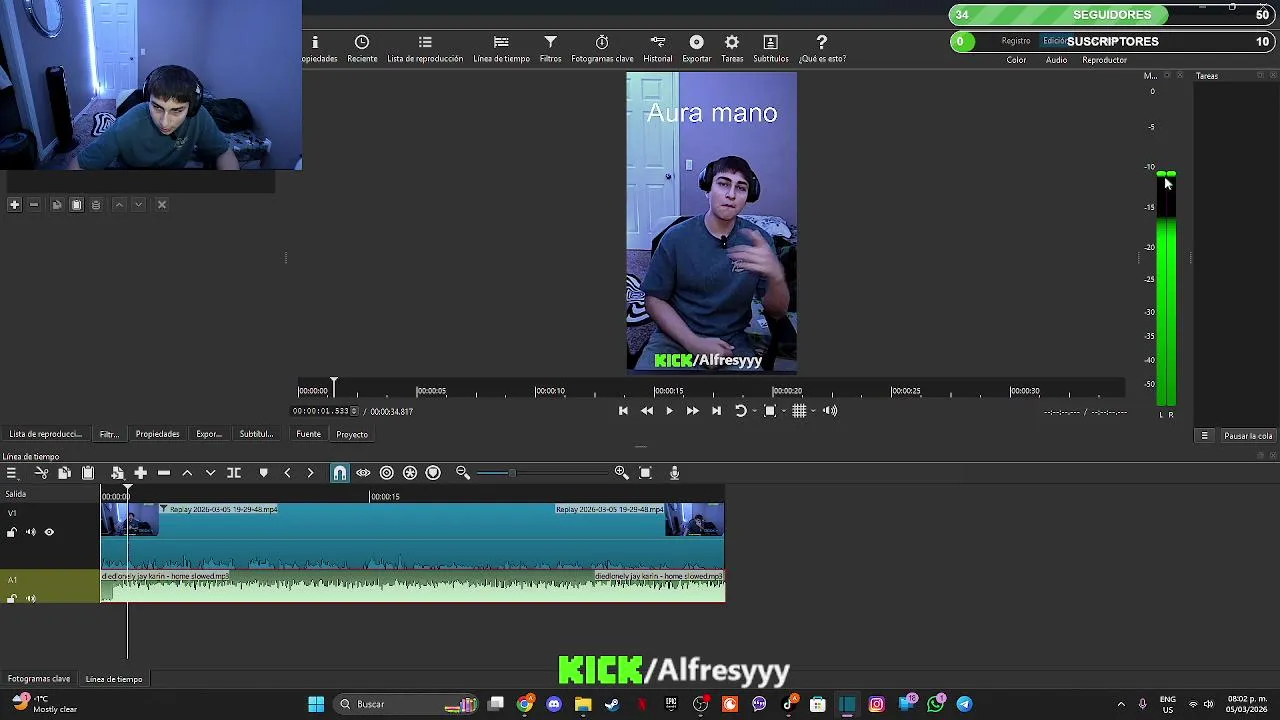Click Tareas gear toolbar button

pos(732,49)
